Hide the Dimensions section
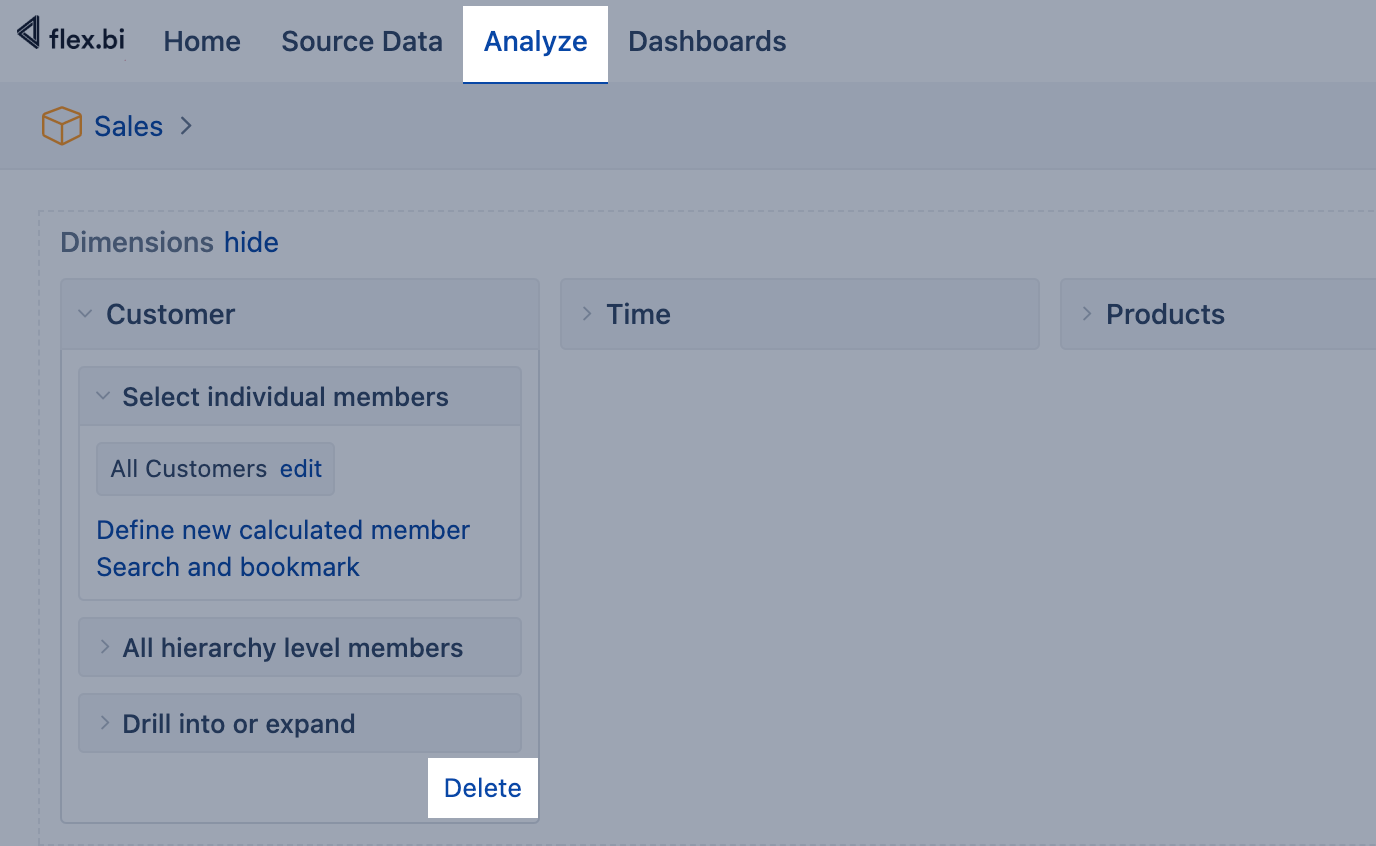The width and height of the screenshot is (1376, 846). click(x=251, y=243)
